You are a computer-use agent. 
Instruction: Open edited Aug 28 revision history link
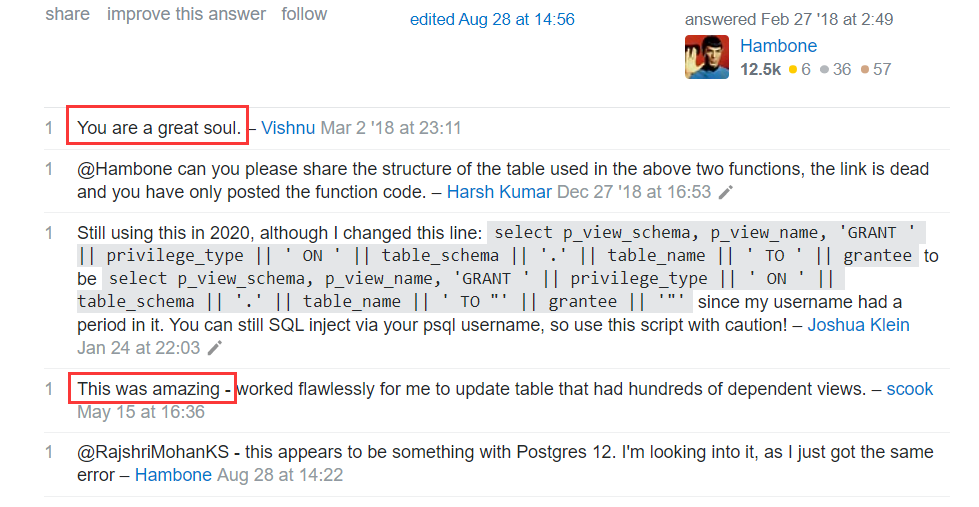click(x=492, y=20)
